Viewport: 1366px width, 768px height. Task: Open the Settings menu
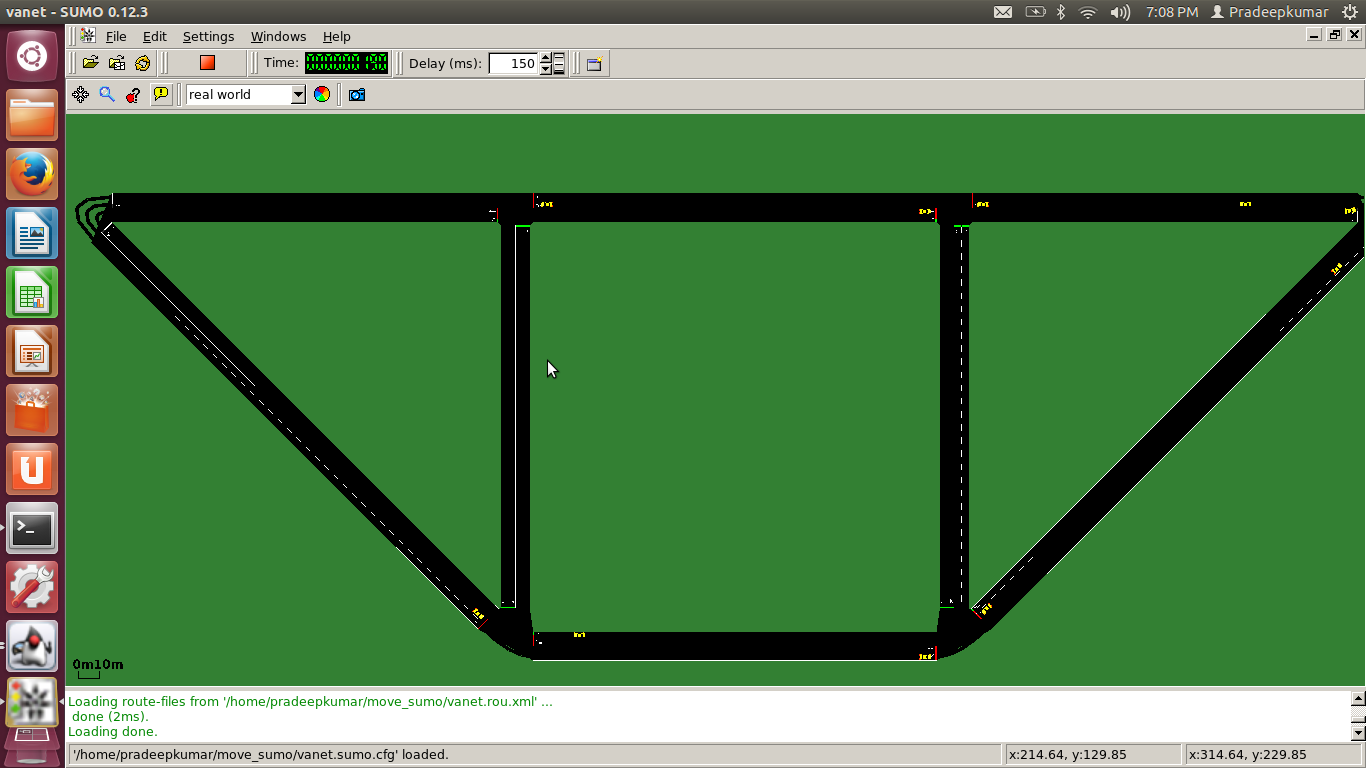tap(208, 36)
